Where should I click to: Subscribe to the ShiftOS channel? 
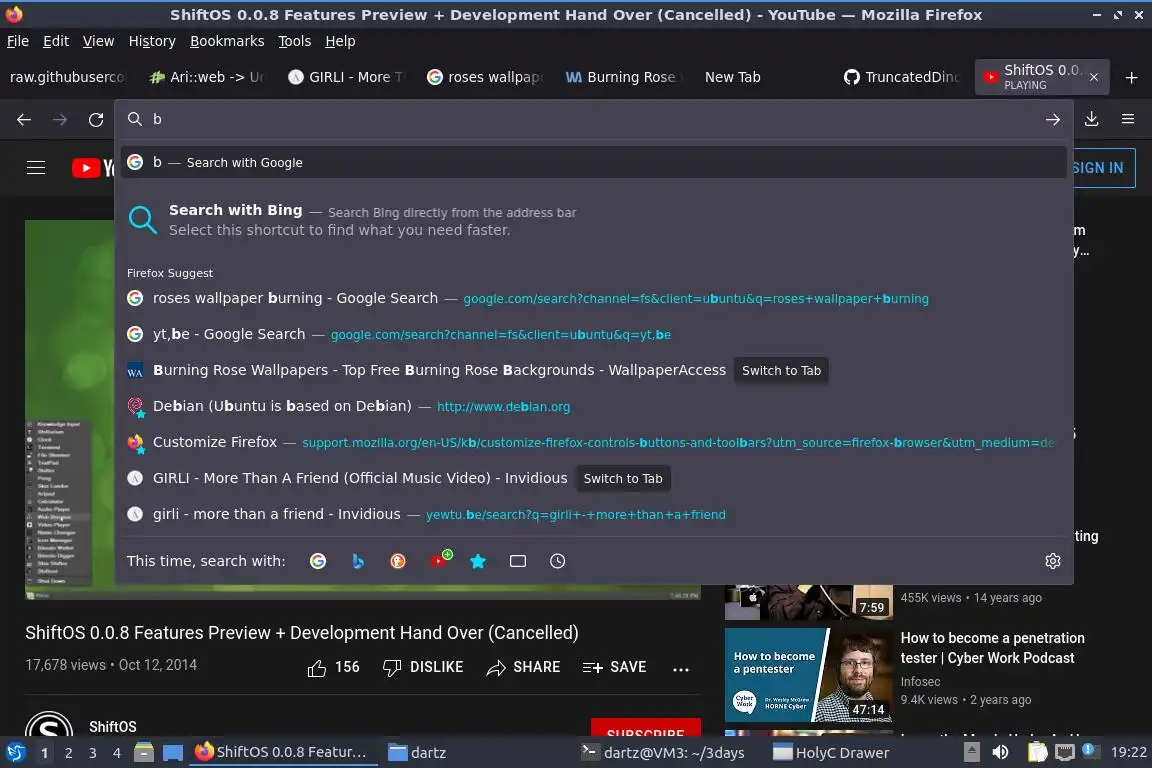tap(646, 728)
